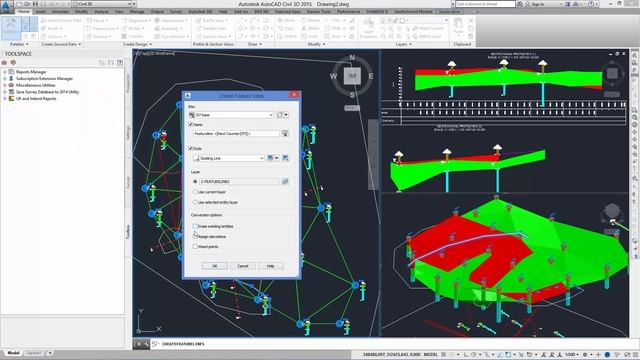Select Miscellaneous Utilities in Toolspace
640x360 pixels.
(x=36, y=85)
